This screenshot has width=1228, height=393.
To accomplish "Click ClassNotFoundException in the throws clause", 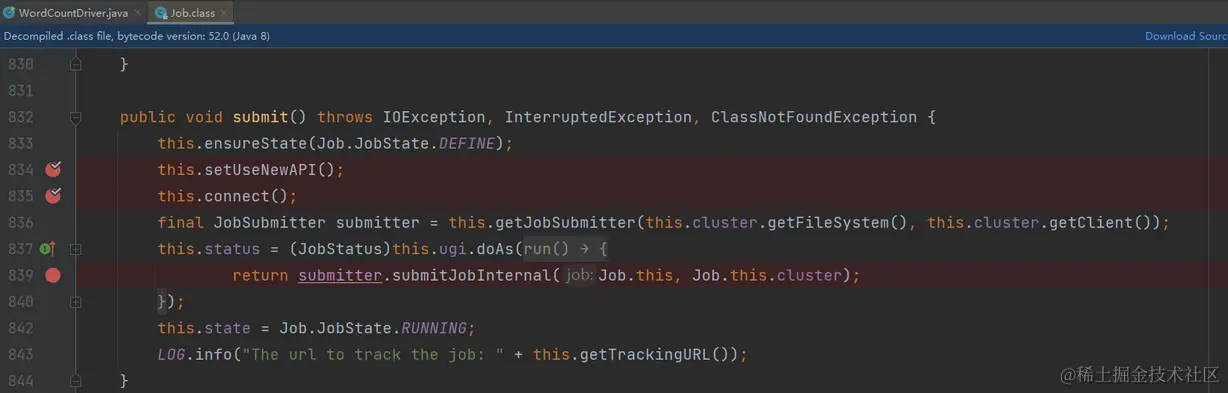I will click(814, 117).
